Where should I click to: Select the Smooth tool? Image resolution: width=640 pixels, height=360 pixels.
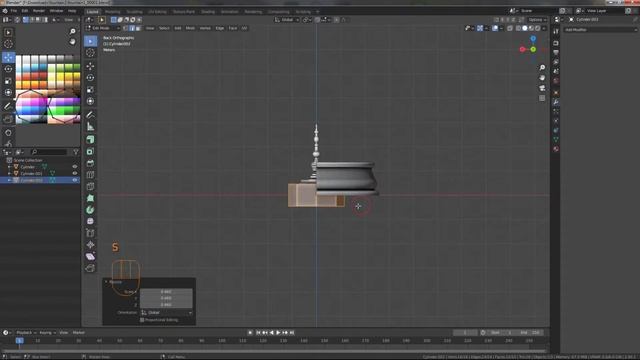pos(91,221)
